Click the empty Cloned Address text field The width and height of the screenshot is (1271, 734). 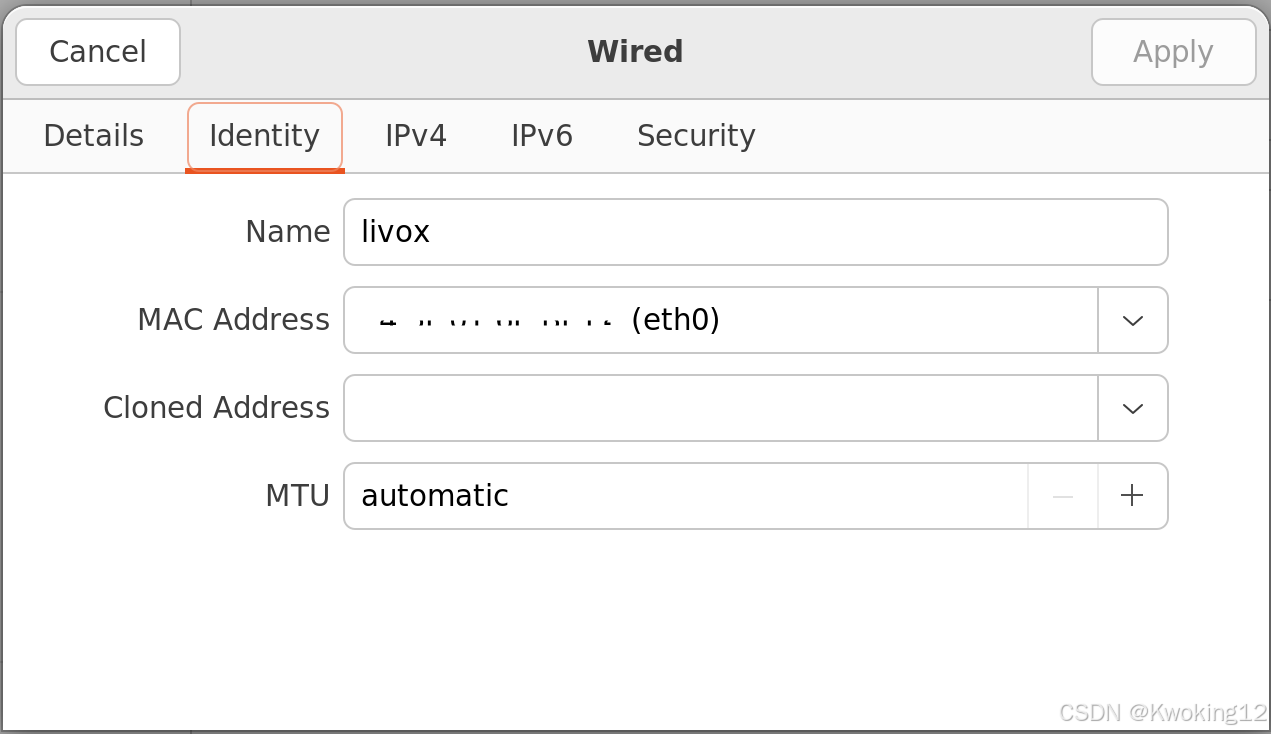(720, 408)
